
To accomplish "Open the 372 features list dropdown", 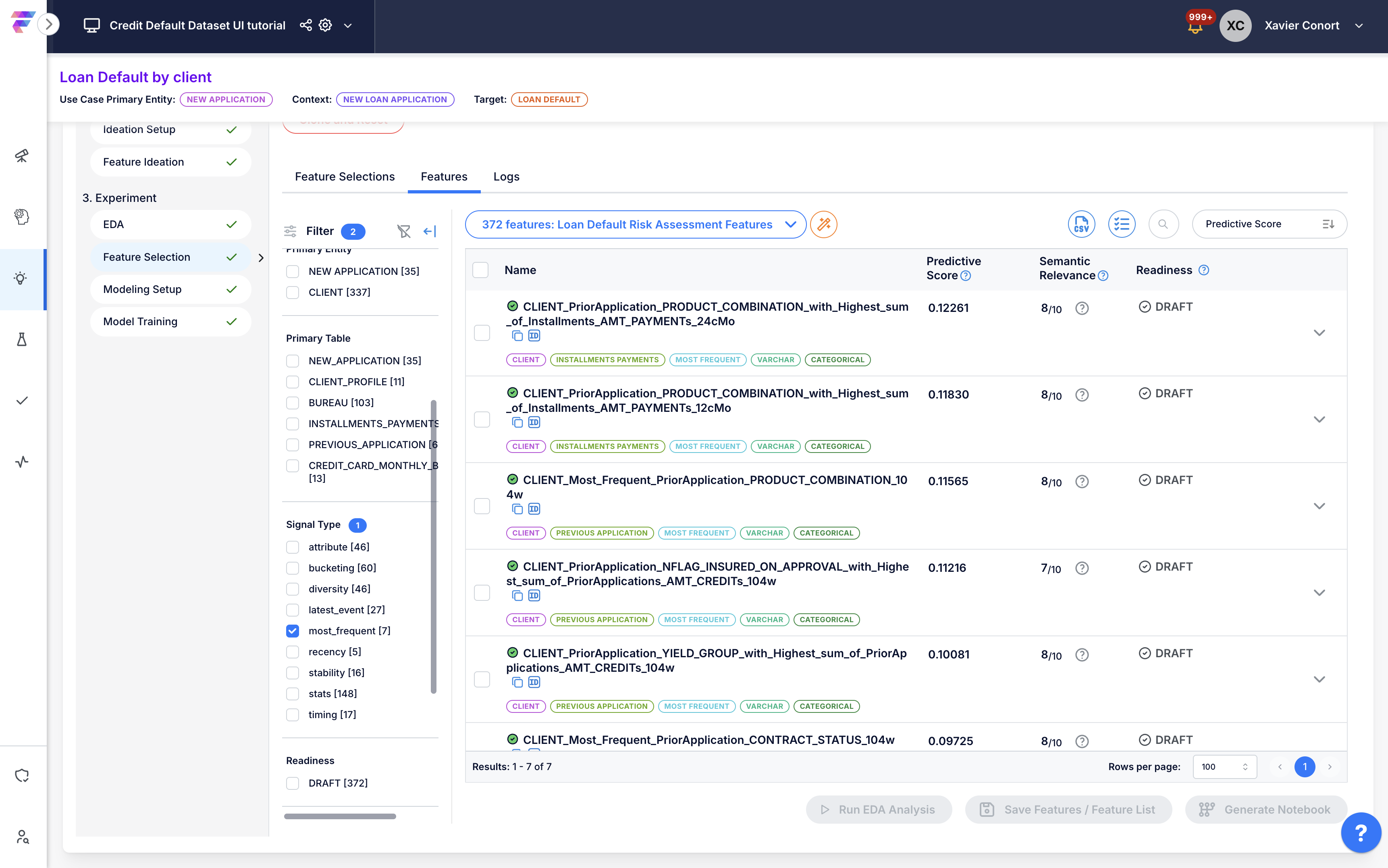I will [636, 224].
